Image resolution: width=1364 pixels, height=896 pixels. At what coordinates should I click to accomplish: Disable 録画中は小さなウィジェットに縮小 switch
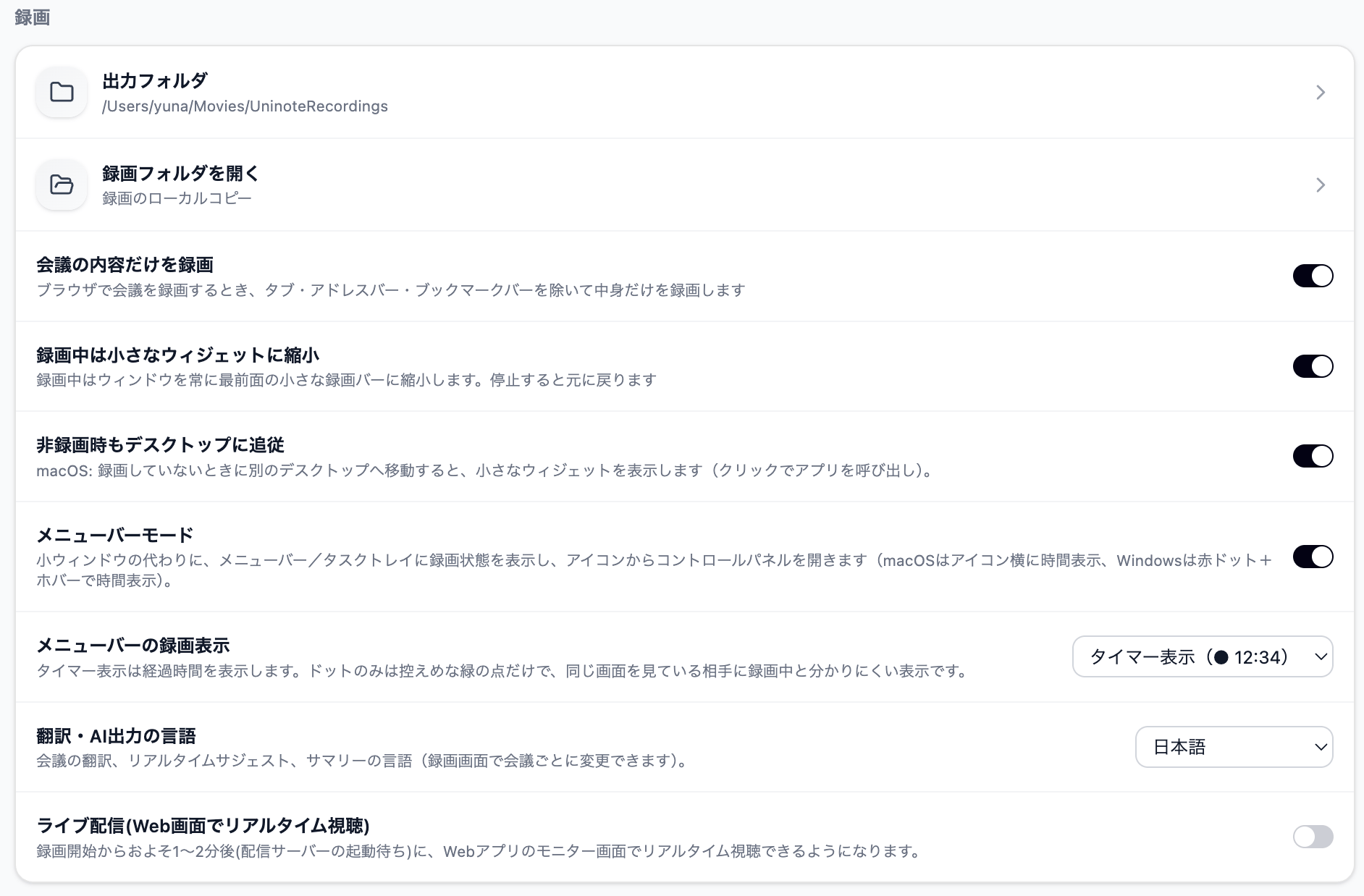tap(1313, 366)
